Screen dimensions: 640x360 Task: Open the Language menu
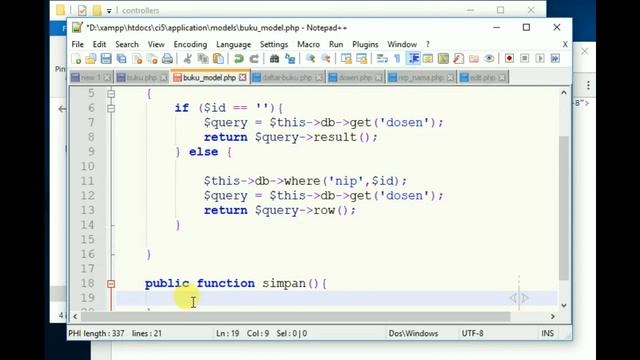(233, 44)
